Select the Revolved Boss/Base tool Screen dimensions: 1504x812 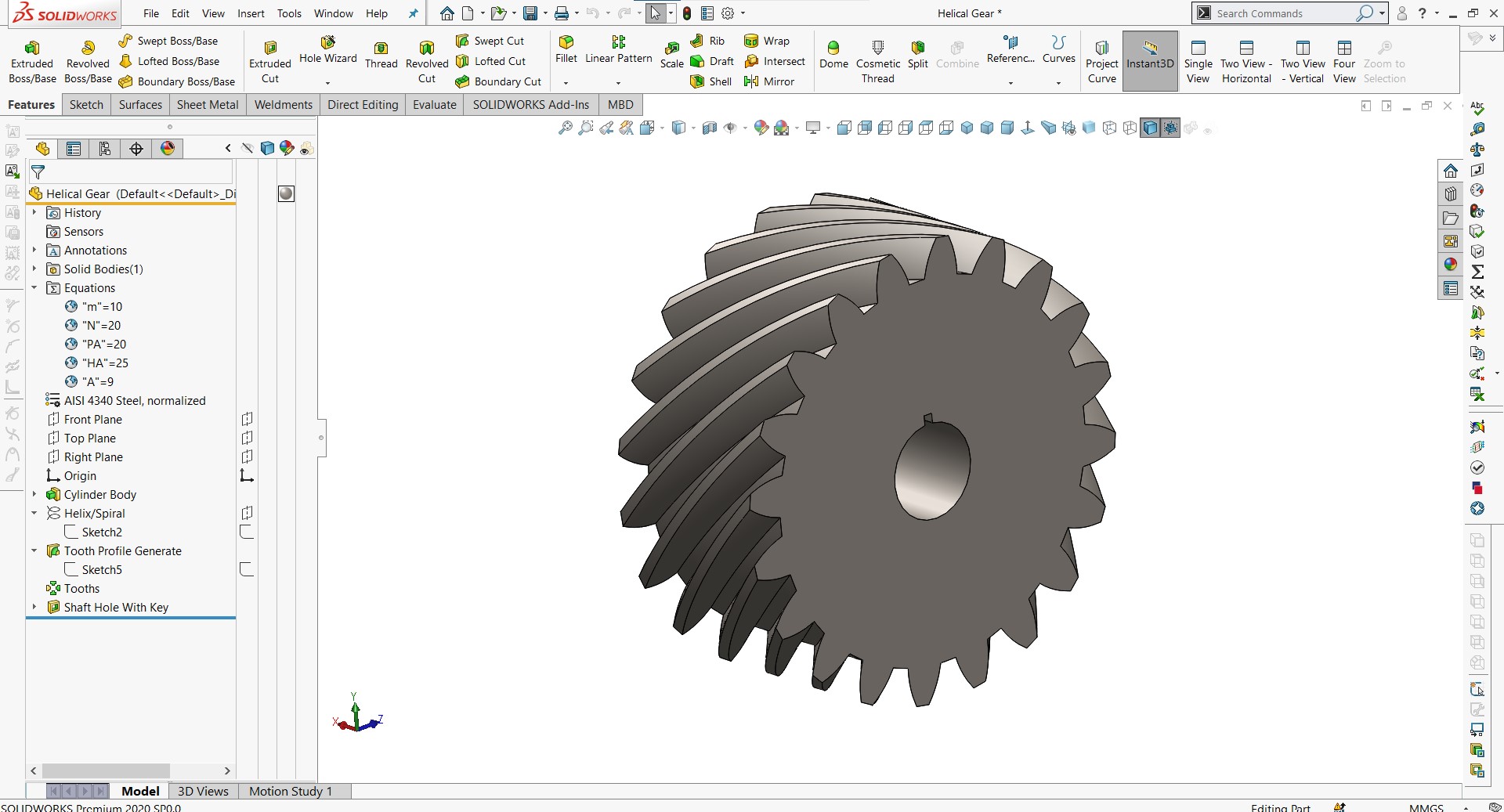click(88, 62)
